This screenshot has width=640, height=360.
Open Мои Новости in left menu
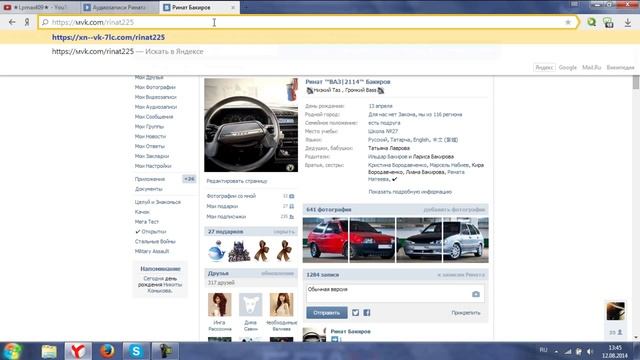point(150,136)
